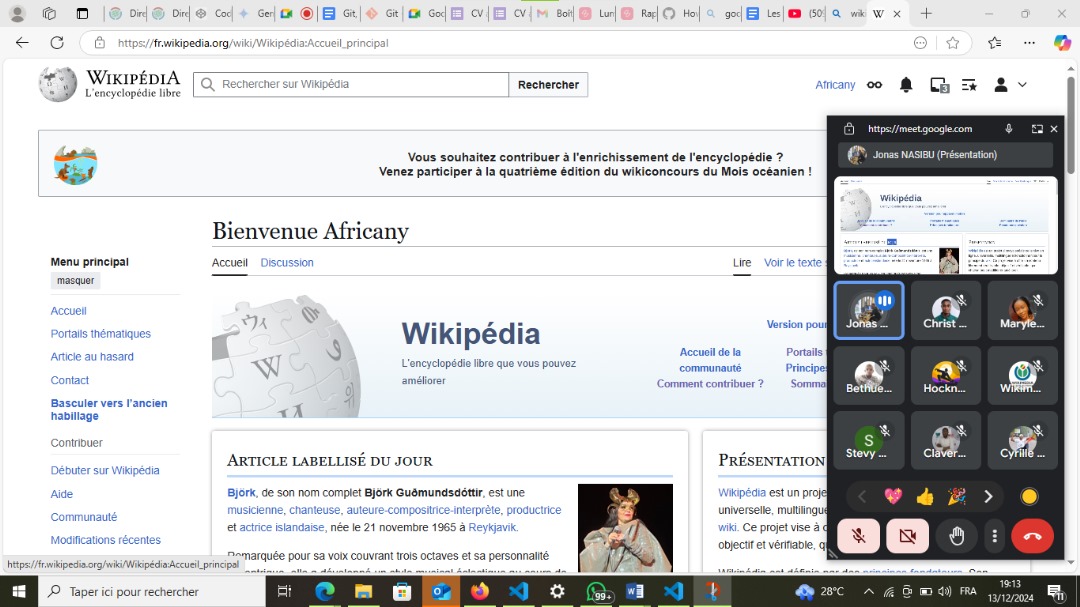Screen dimensions: 1080x607
Task: Open the Björk article link
Action: click(x=241, y=493)
